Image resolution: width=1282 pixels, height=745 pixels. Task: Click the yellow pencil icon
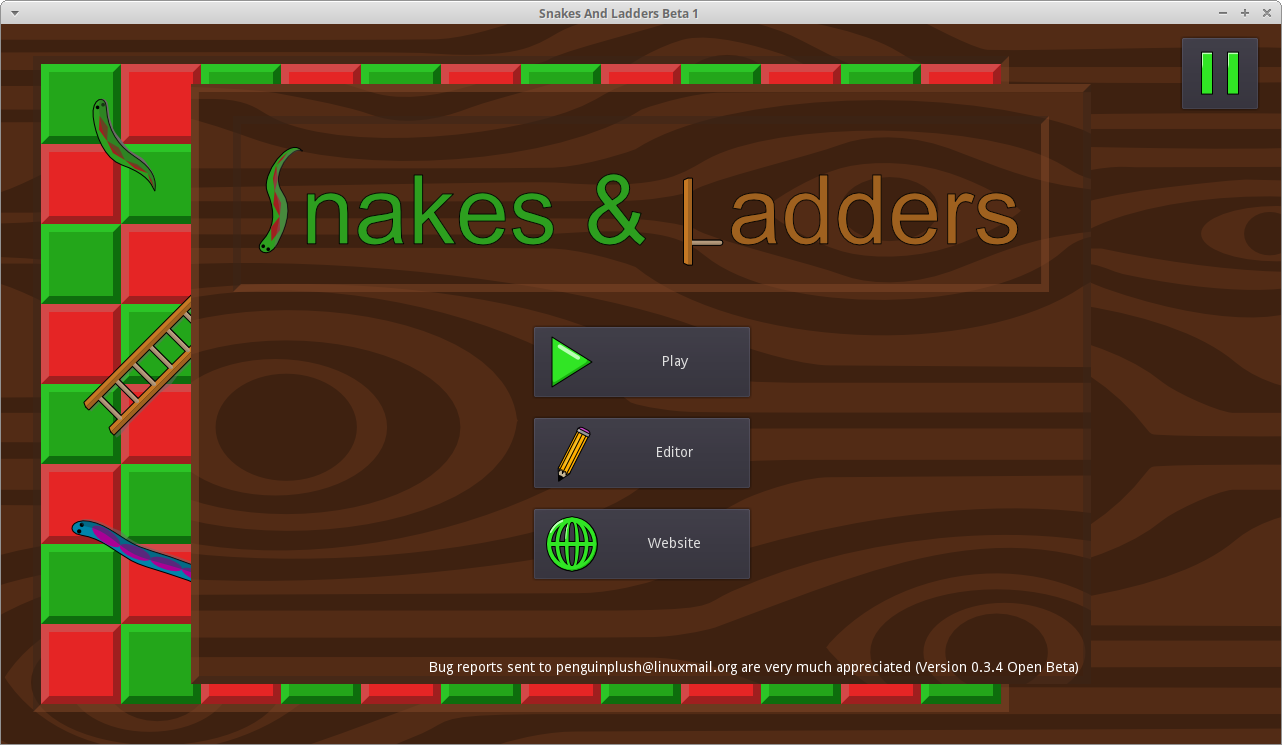[x=573, y=453]
